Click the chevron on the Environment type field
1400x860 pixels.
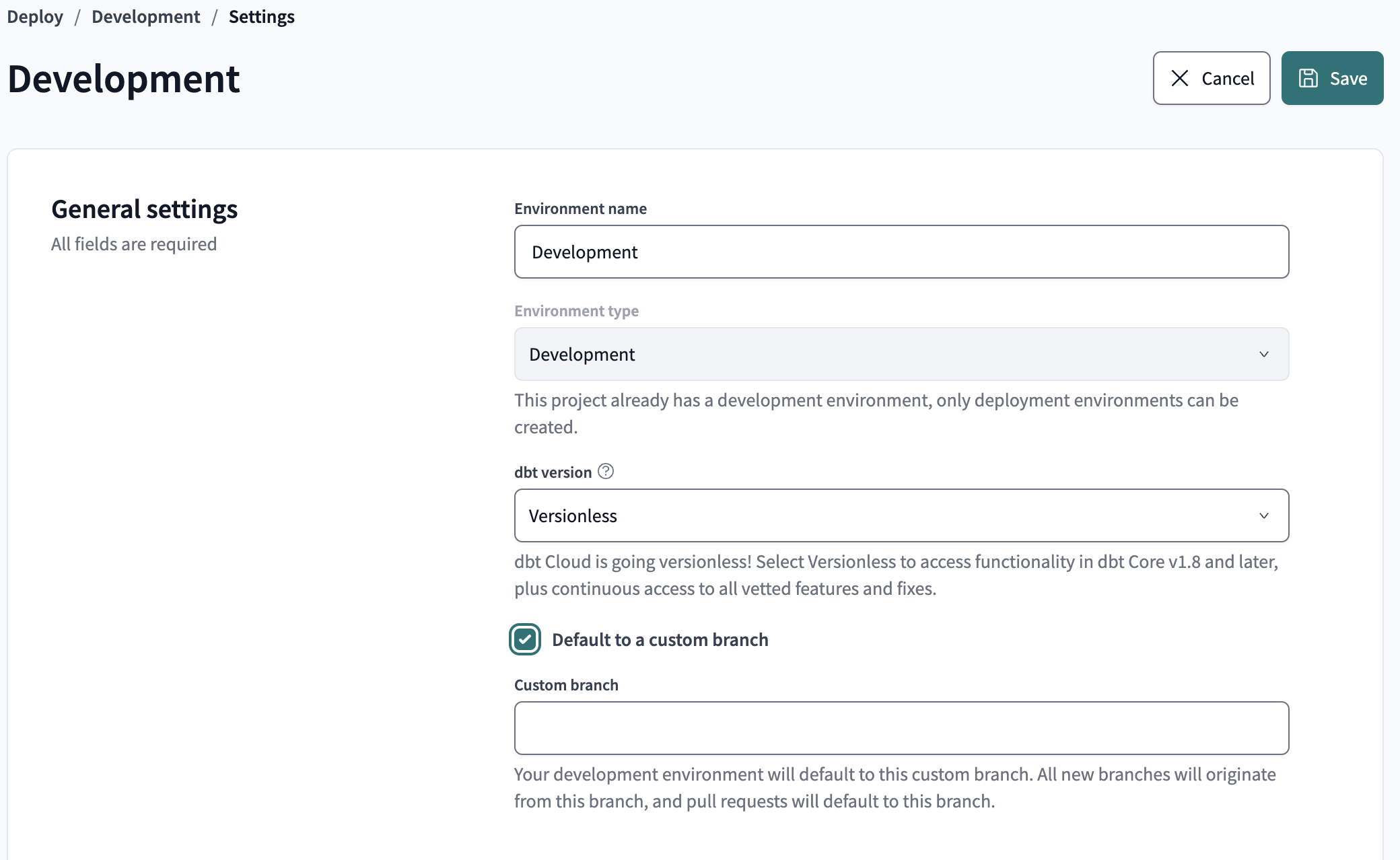[1265, 354]
